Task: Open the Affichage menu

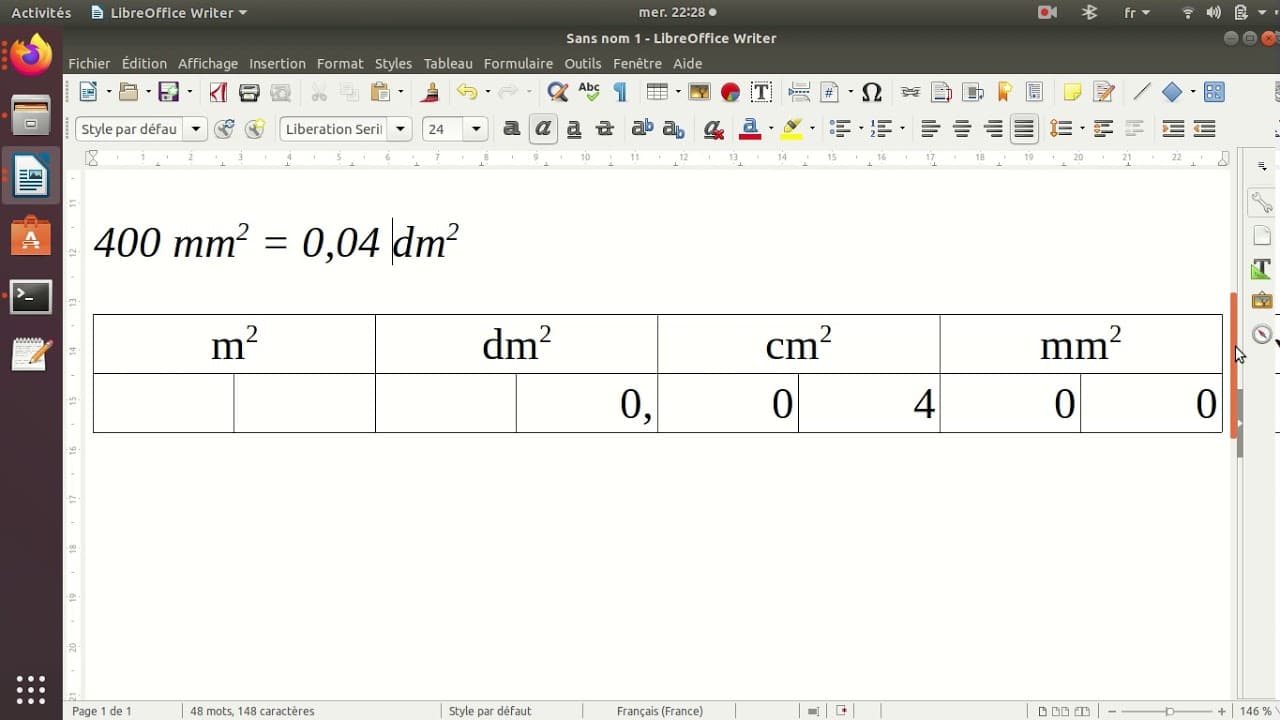Action: 208,63
